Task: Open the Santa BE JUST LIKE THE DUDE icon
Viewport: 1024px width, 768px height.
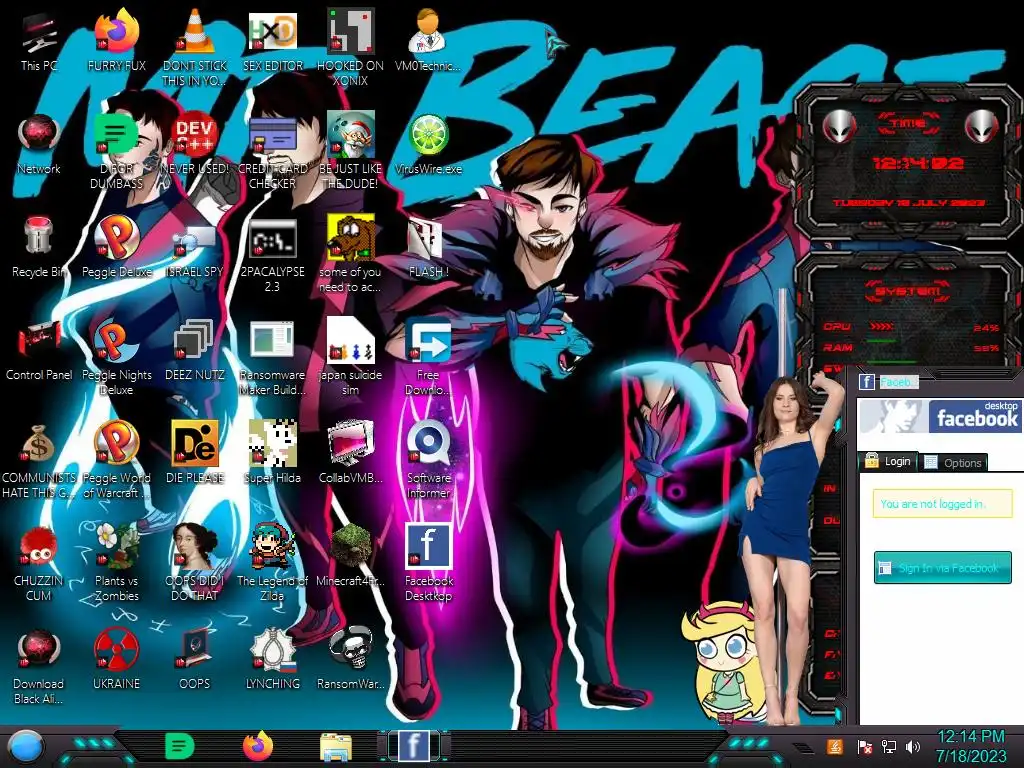Action: click(x=350, y=135)
